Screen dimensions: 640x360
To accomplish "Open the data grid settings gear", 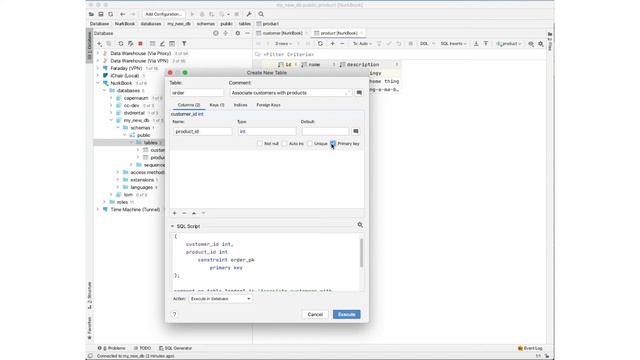I will click(541, 44).
